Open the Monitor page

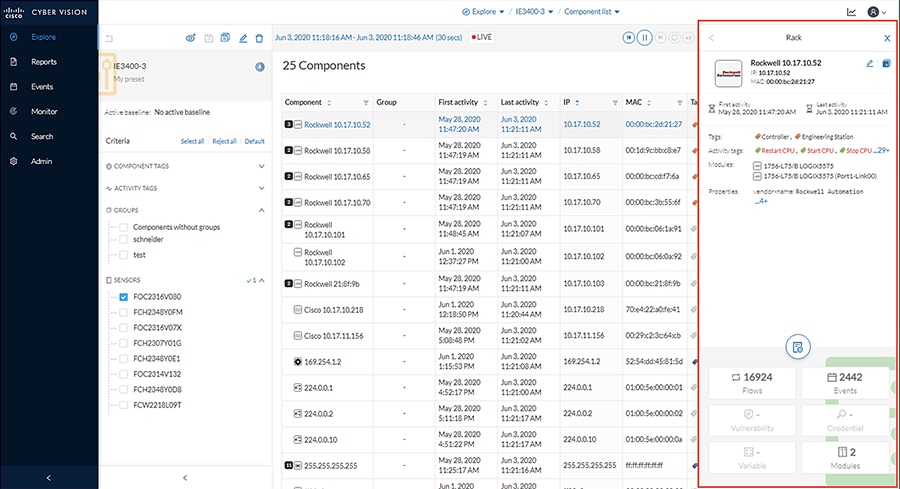tap(44, 111)
